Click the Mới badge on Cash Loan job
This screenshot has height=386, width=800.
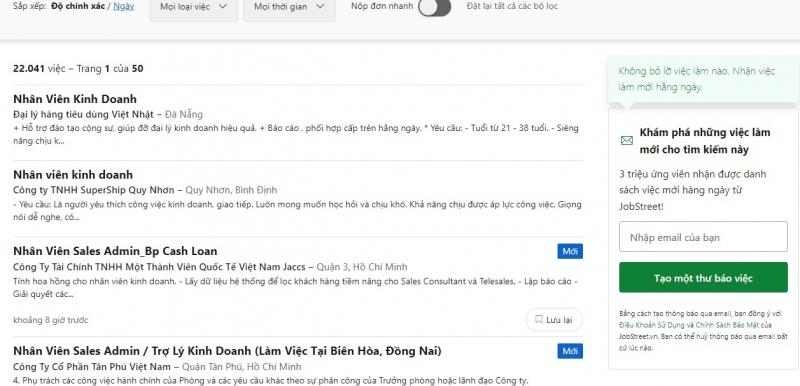pyautogui.click(x=570, y=251)
